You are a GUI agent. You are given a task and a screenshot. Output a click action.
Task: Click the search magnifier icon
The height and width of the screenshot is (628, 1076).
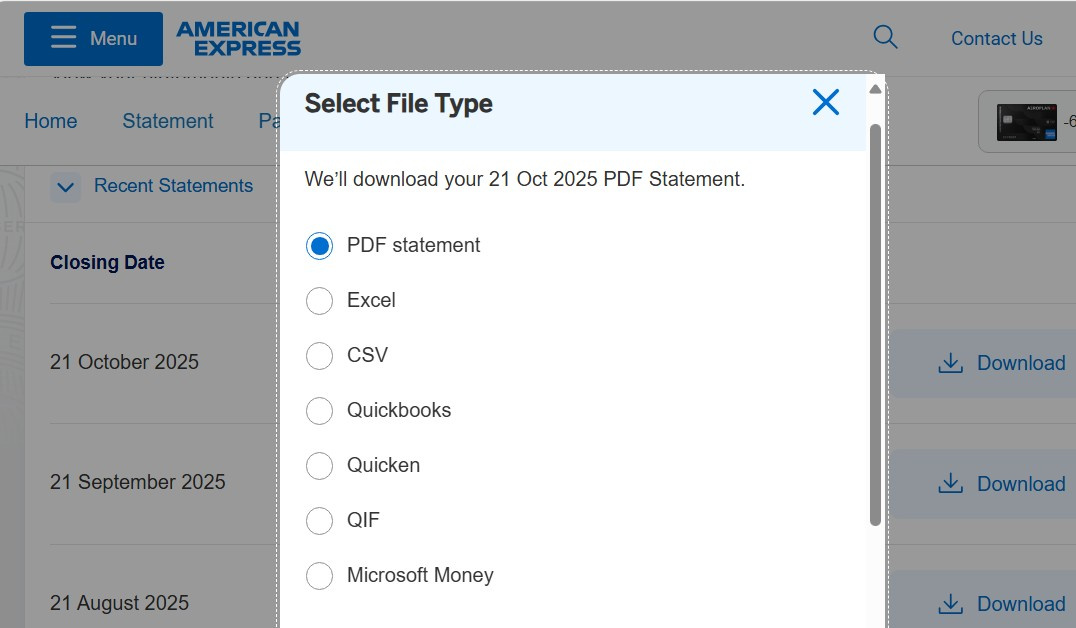[885, 38]
